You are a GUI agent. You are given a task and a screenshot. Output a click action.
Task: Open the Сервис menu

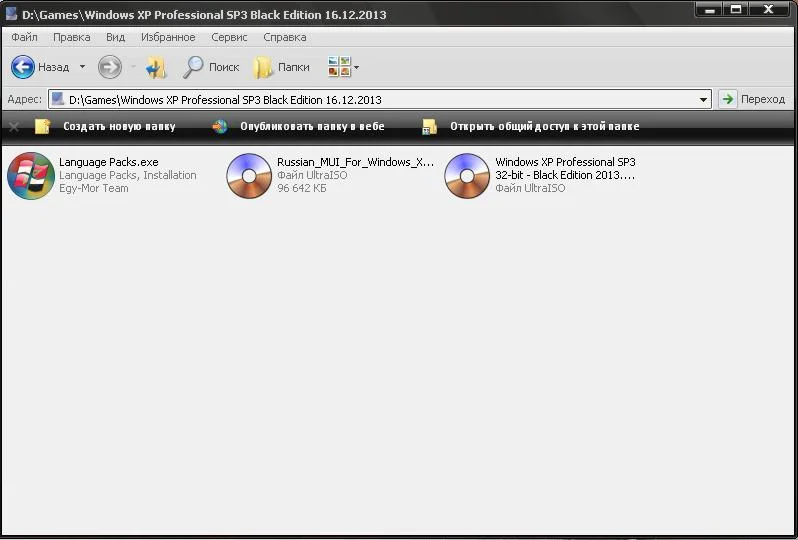point(229,37)
